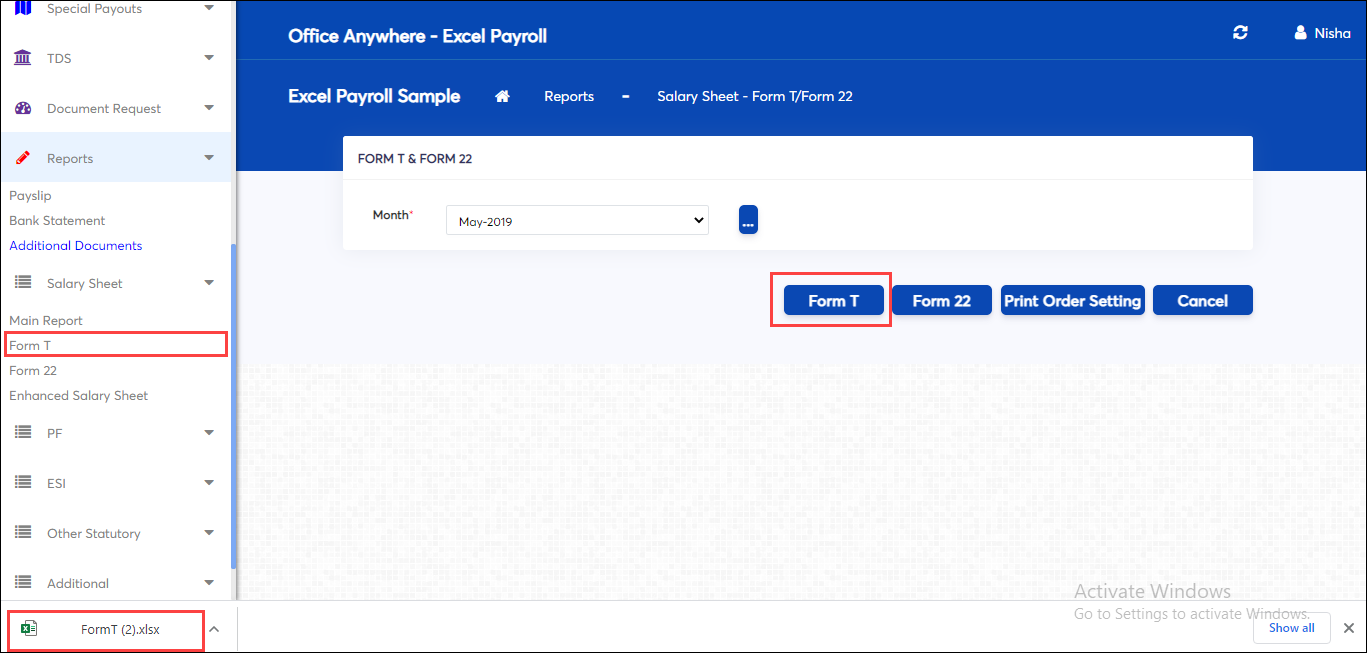Open the Nisha user profile
Viewport: 1367px width, 653px height.
(1322, 33)
